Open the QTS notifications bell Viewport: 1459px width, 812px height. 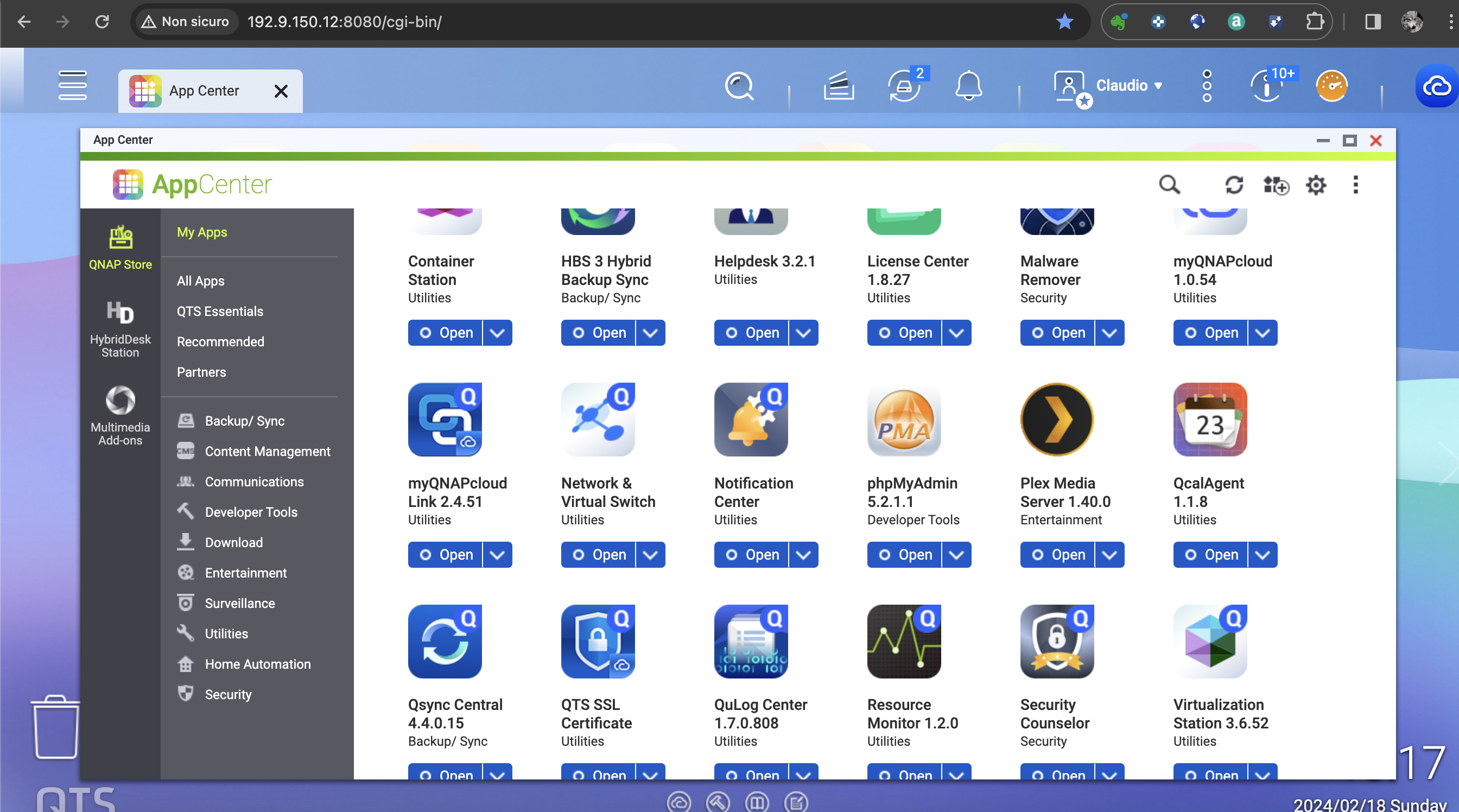point(968,86)
